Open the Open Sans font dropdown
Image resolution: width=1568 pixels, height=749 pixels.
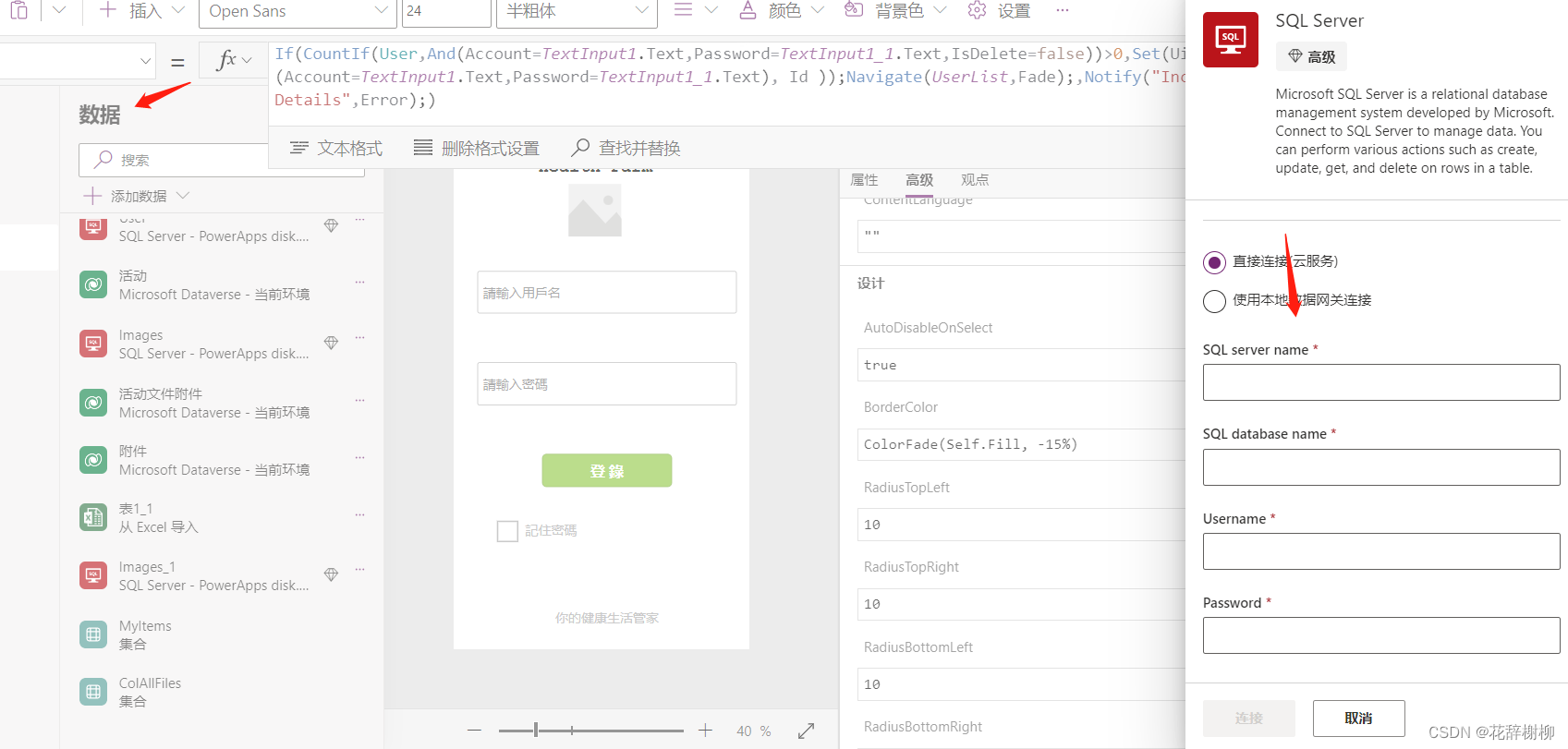tap(298, 11)
